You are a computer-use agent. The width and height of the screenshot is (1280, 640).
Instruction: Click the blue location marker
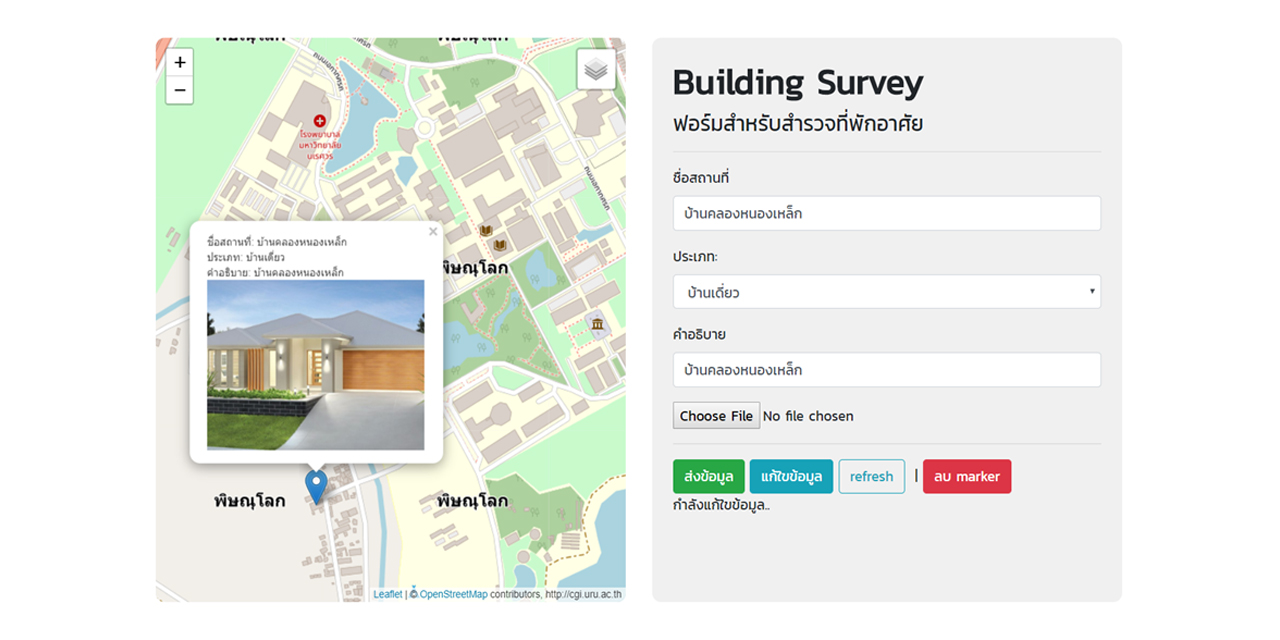(x=316, y=485)
